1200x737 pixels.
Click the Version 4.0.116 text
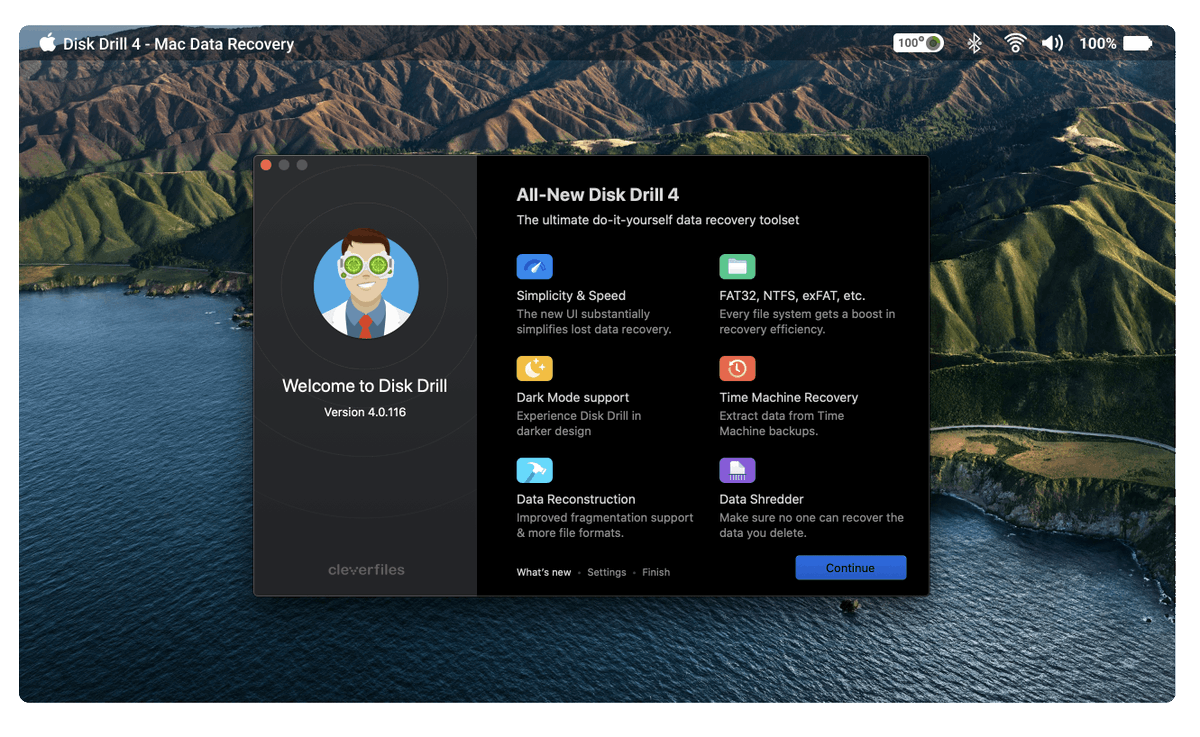(365, 412)
